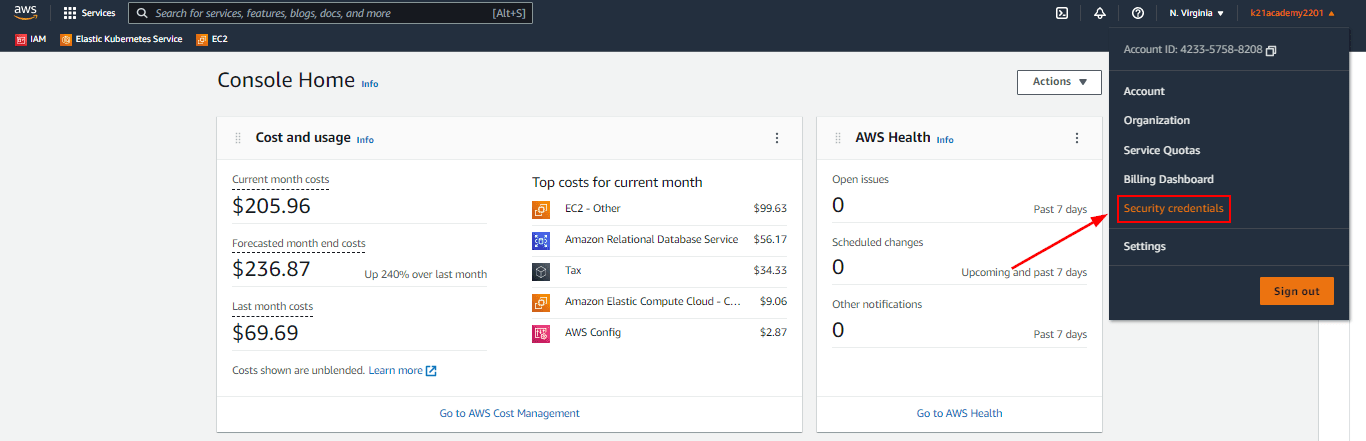Copy the account ID with copy icon
Image resolution: width=1366 pixels, height=441 pixels.
[x=1271, y=50]
